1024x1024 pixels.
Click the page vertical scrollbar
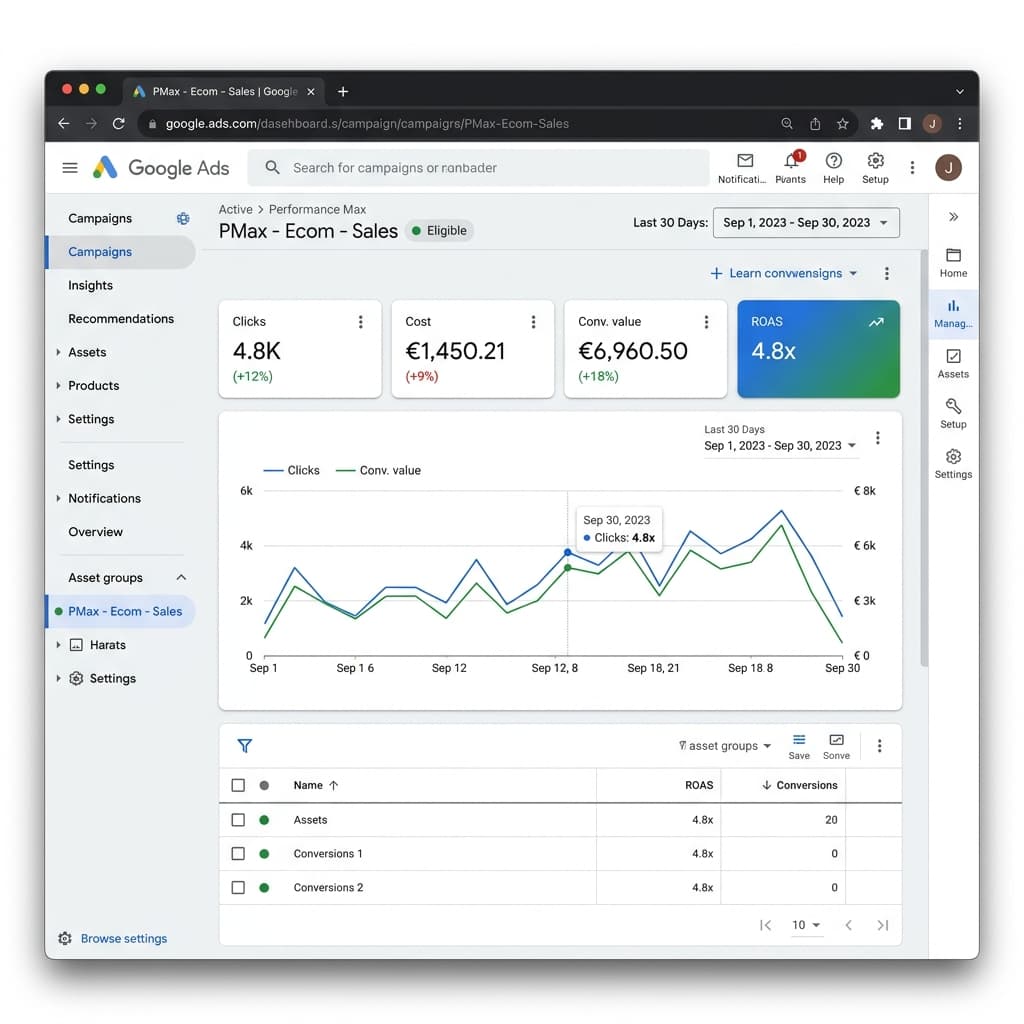point(924,457)
